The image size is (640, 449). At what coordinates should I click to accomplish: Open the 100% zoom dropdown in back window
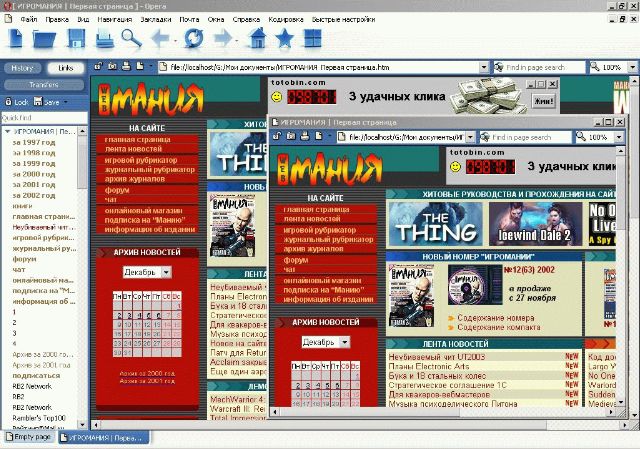coord(632,67)
